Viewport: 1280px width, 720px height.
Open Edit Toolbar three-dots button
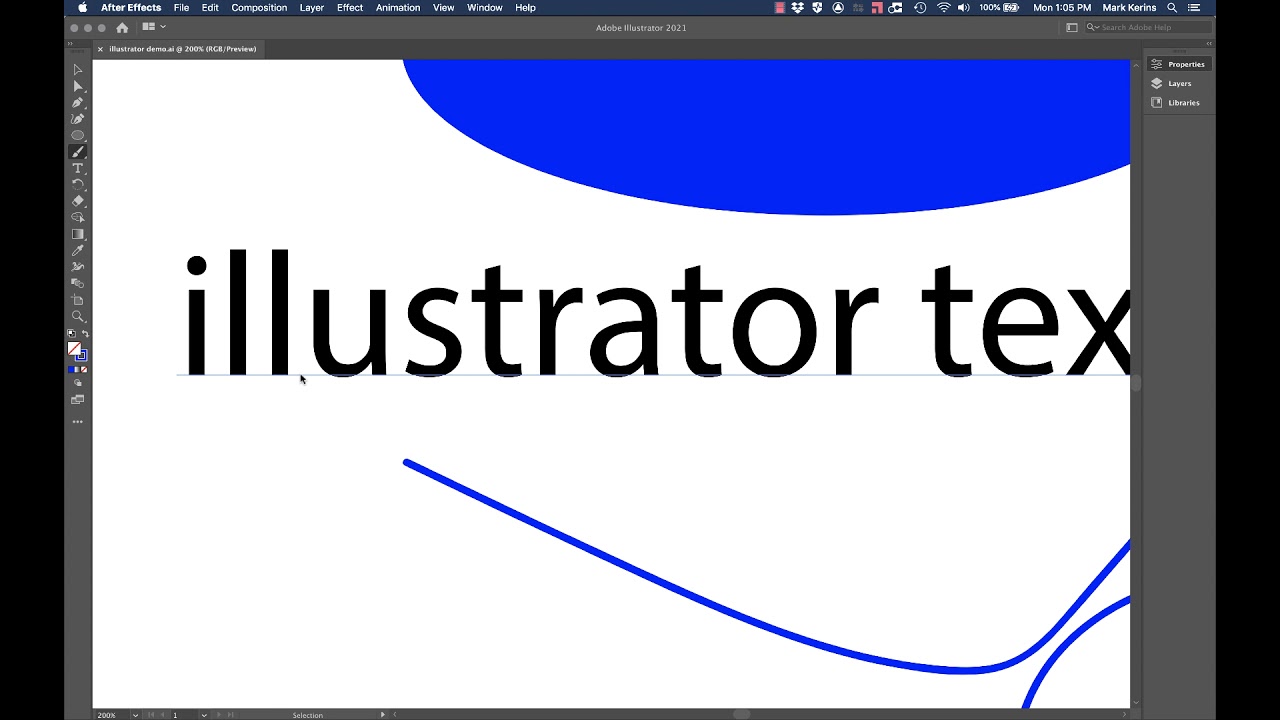(x=77, y=422)
